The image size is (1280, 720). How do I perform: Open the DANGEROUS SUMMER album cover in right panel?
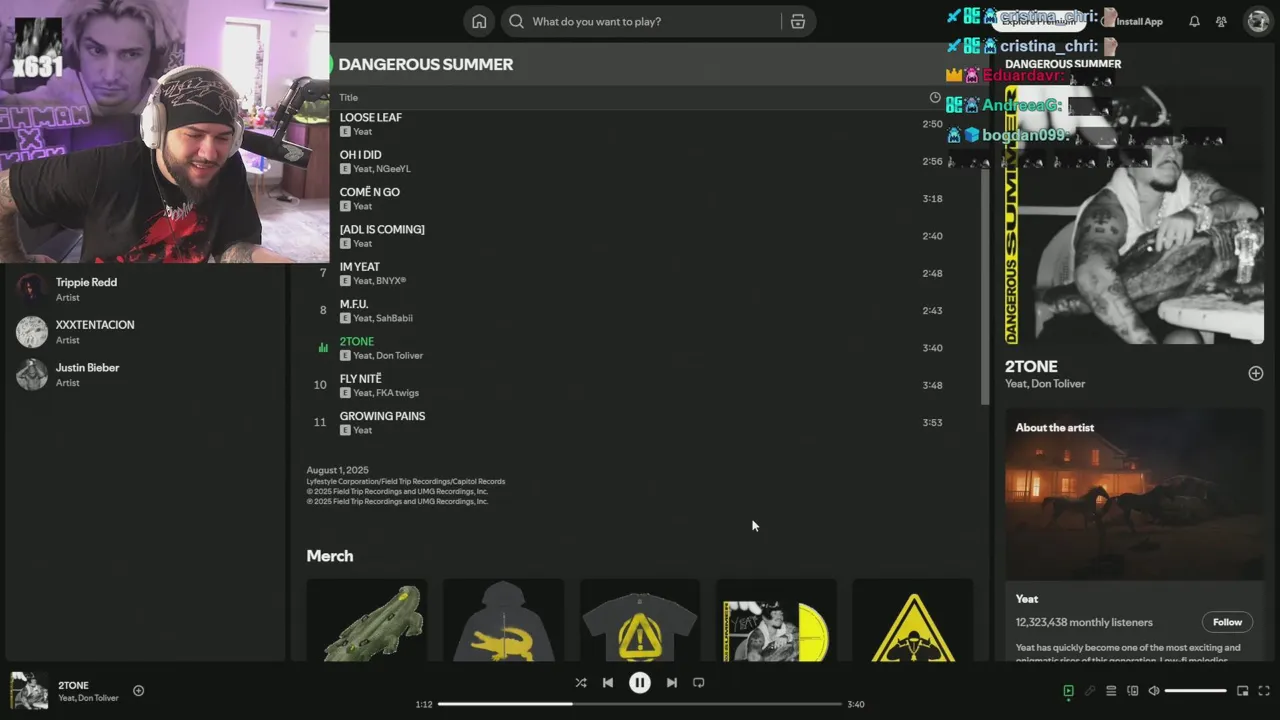[1134, 215]
